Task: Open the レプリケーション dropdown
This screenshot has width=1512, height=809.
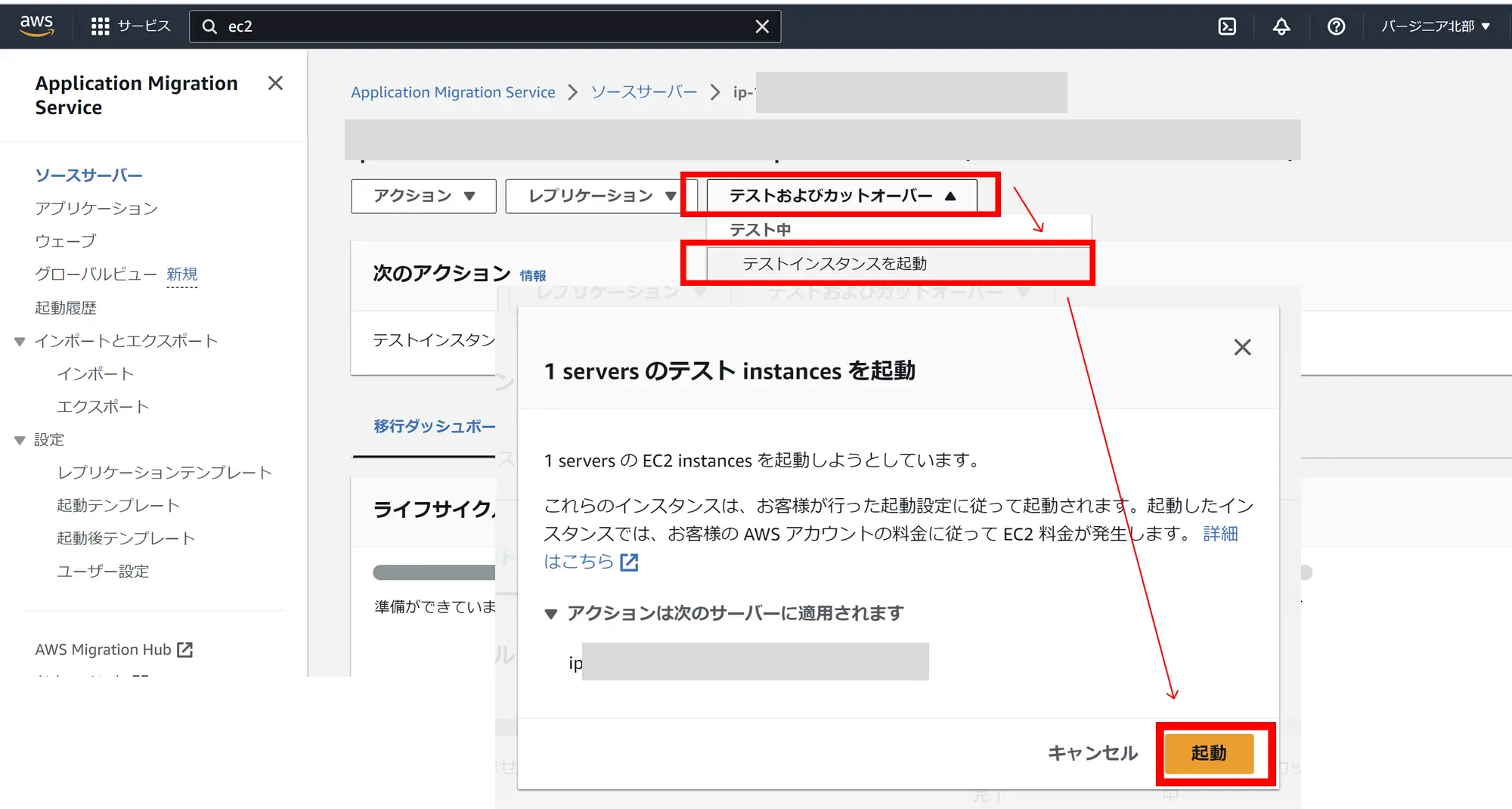Action: point(601,196)
